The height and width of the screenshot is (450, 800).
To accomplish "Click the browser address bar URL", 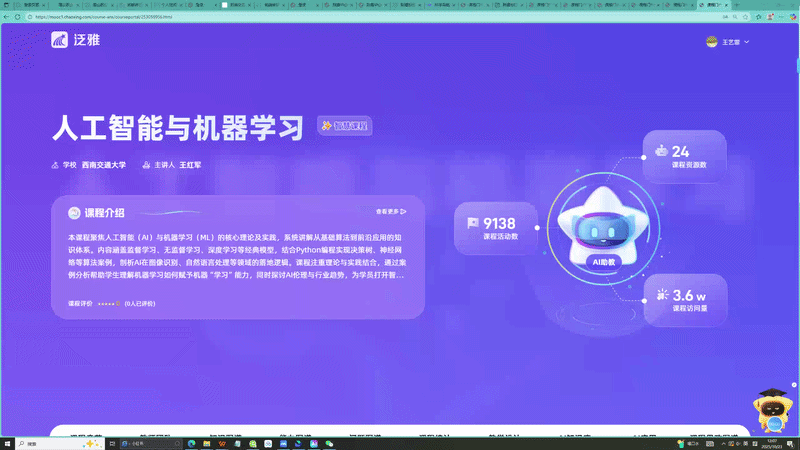I will (x=104, y=17).
